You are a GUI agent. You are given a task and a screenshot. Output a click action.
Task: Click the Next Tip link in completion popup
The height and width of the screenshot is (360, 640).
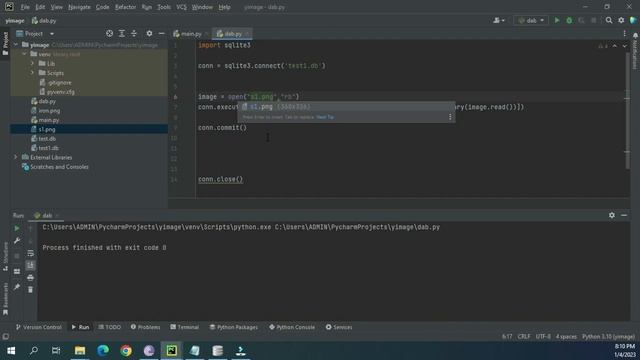325,117
